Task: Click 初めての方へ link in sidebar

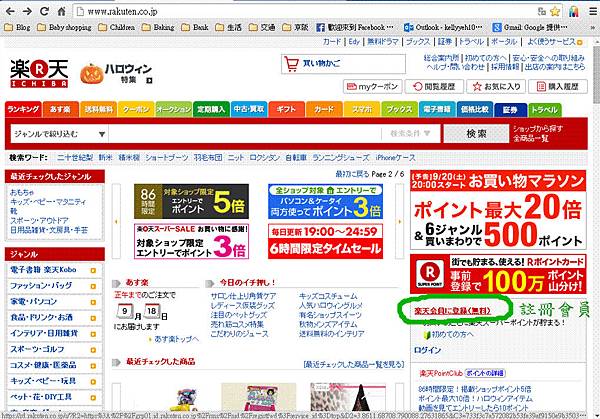Action: pyautogui.click(x=452, y=334)
